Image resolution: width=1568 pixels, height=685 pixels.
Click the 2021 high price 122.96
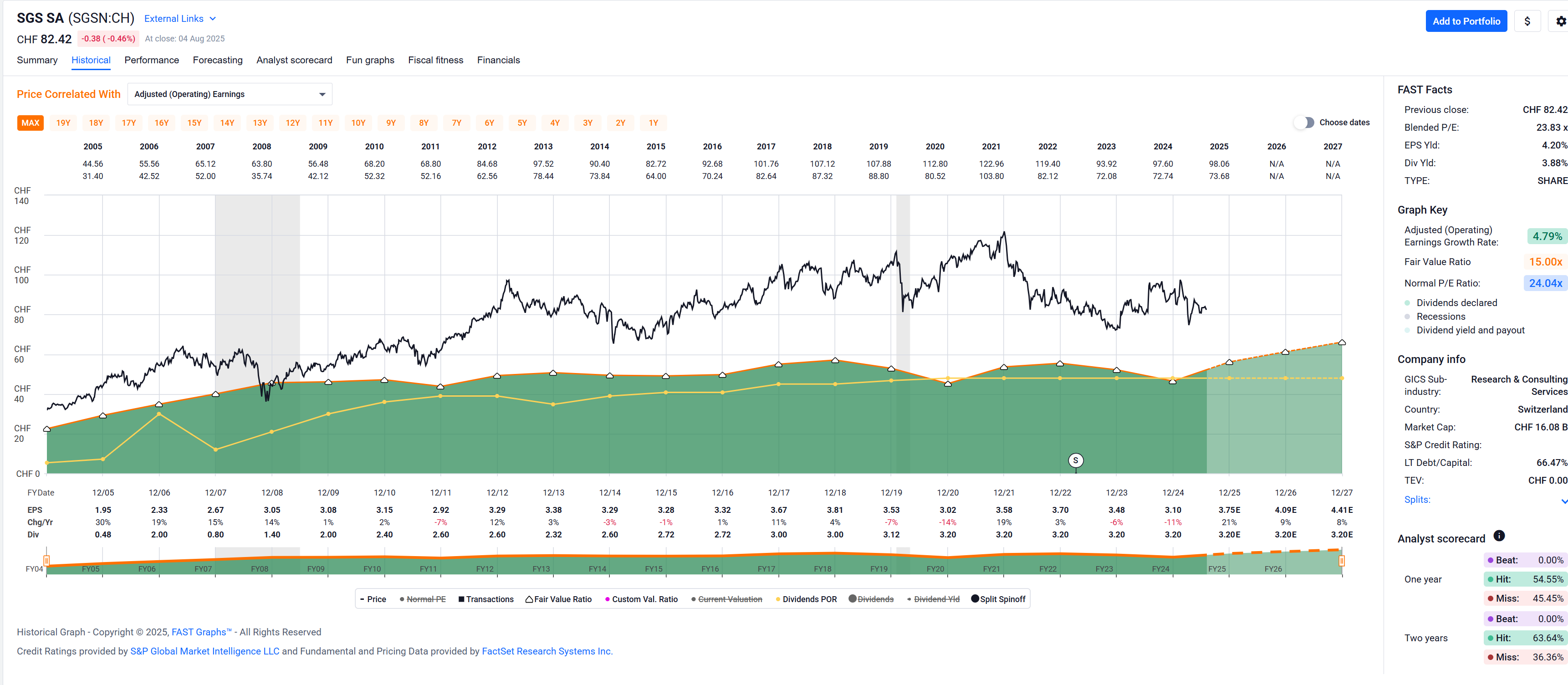(x=991, y=164)
